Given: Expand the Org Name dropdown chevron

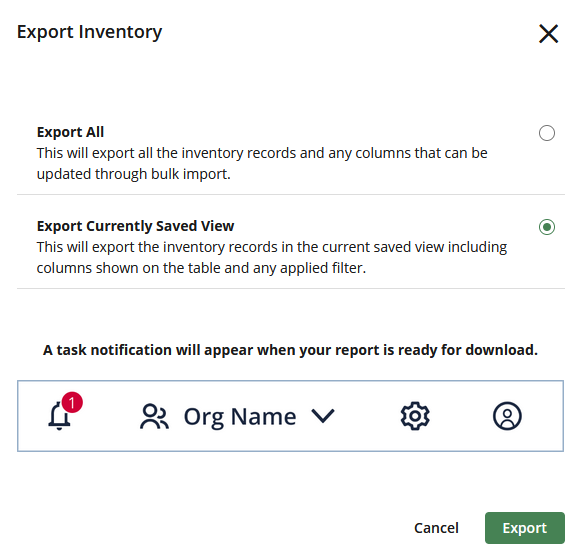Looking at the screenshot, I should [x=323, y=416].
